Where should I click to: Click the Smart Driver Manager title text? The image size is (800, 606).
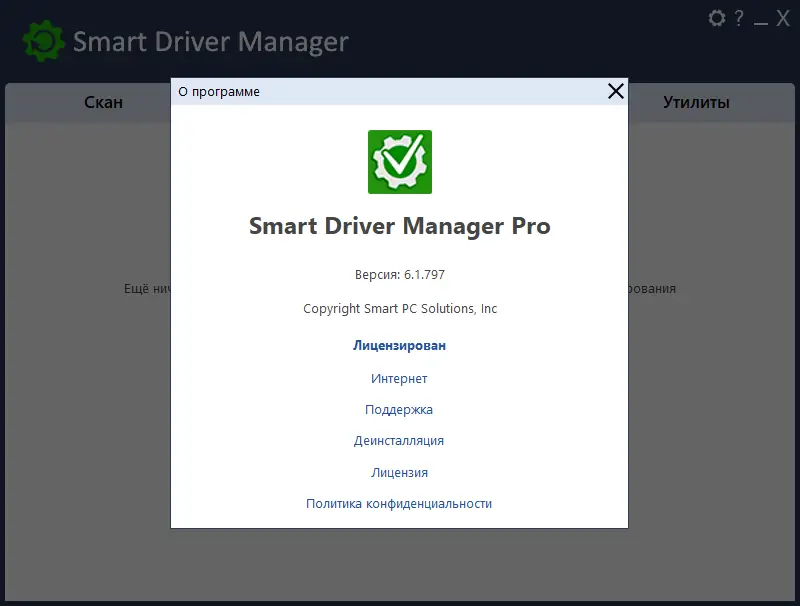212,41
